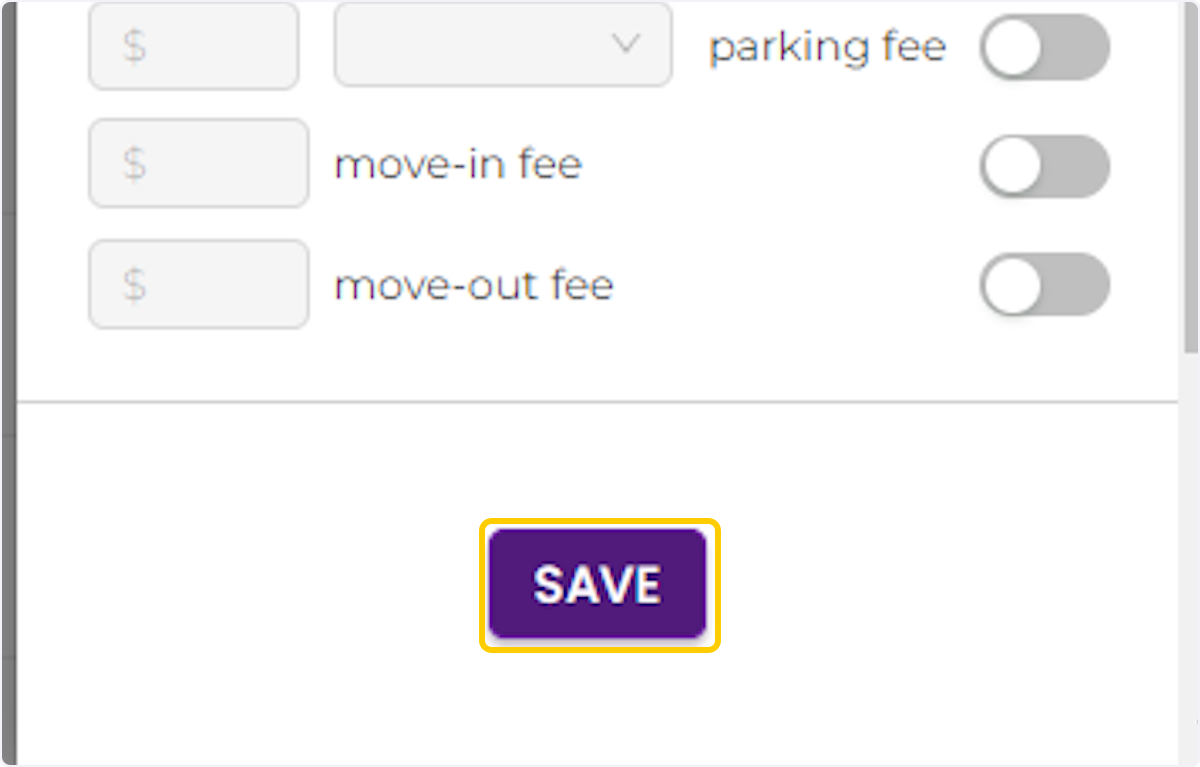Click the move-in fee label text
The height and width of the screenshot is (767, 1200).
point(458,165)
